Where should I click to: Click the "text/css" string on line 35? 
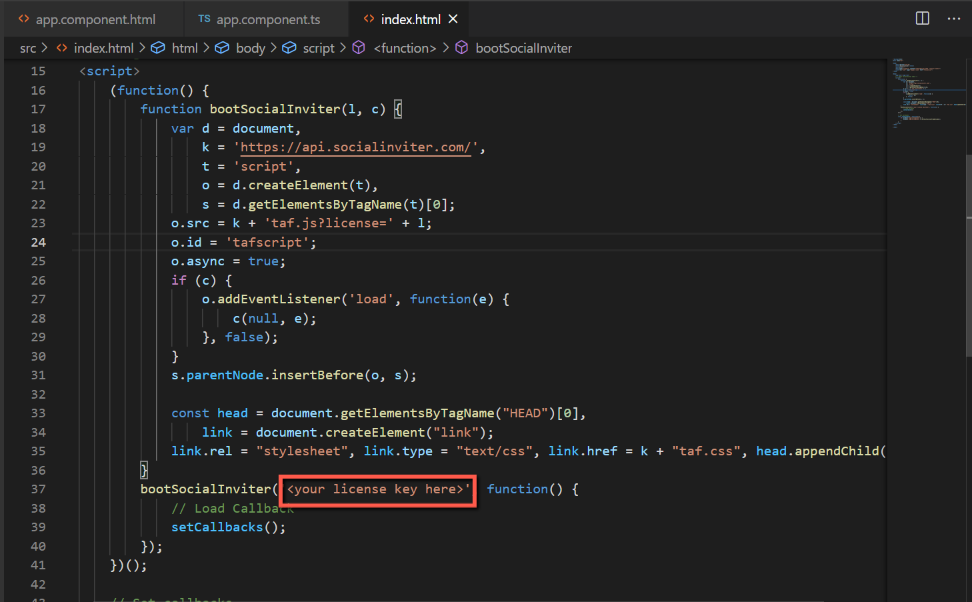click(x=494, y=451)
